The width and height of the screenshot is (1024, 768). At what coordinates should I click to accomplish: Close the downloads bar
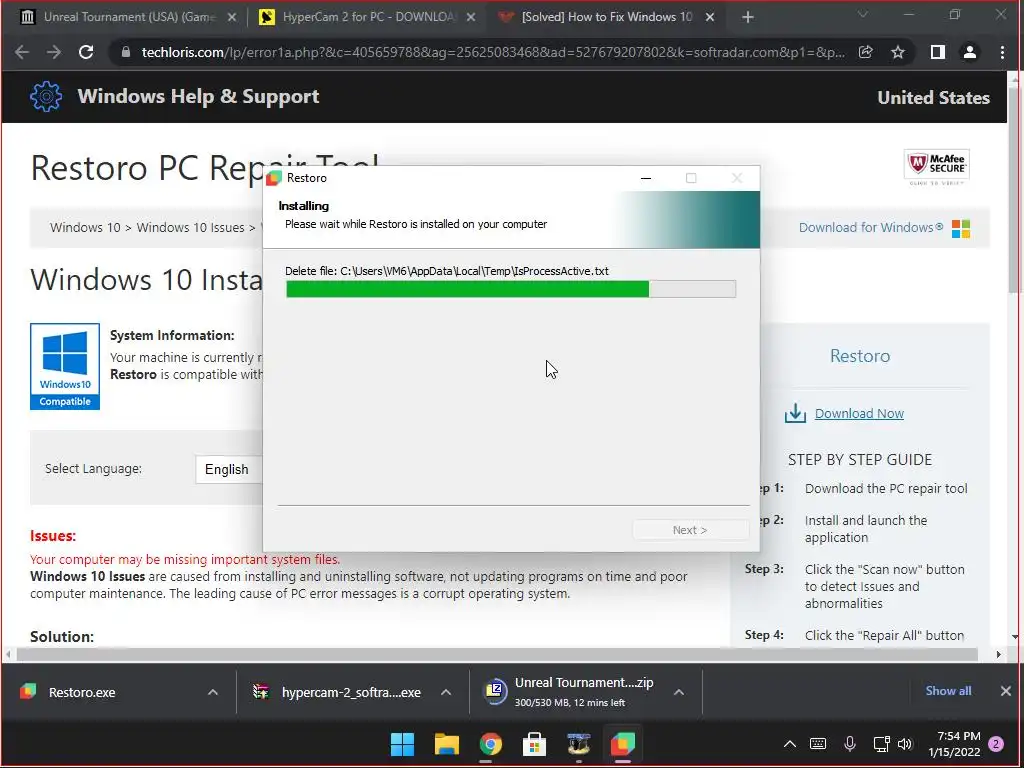(x=1006, y=691)
